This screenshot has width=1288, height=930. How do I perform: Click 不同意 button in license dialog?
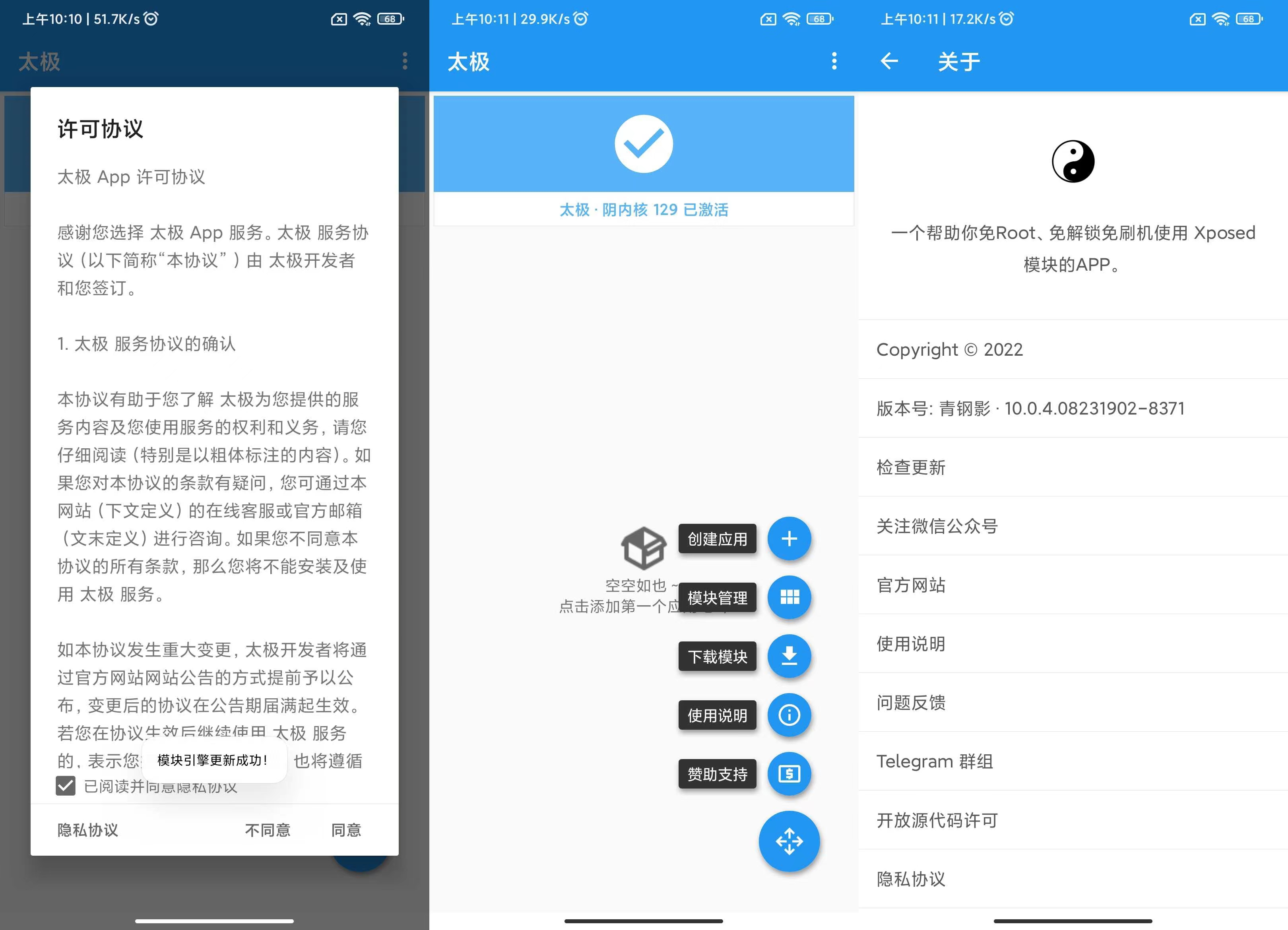pyautogui.click(x=264, y=829)
